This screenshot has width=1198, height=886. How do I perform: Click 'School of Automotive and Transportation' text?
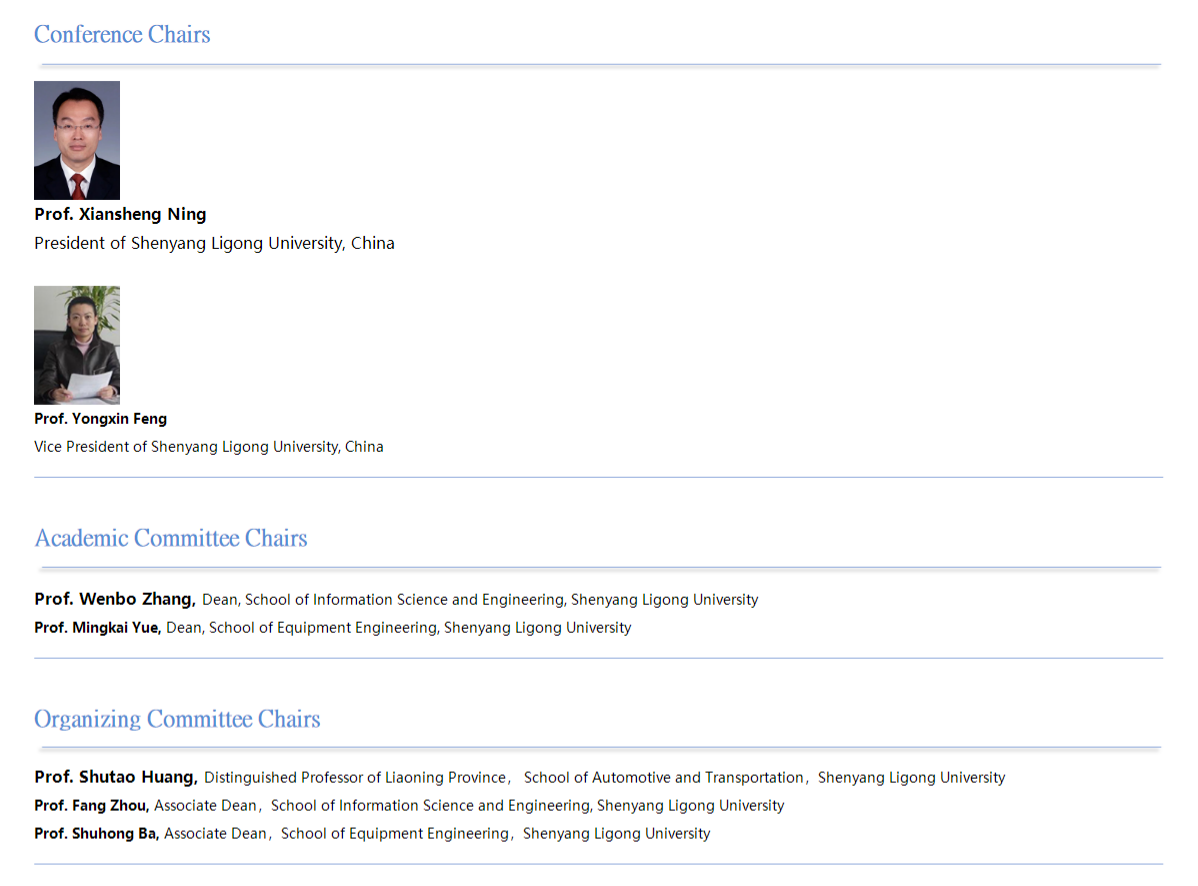[x=663, y=778]
